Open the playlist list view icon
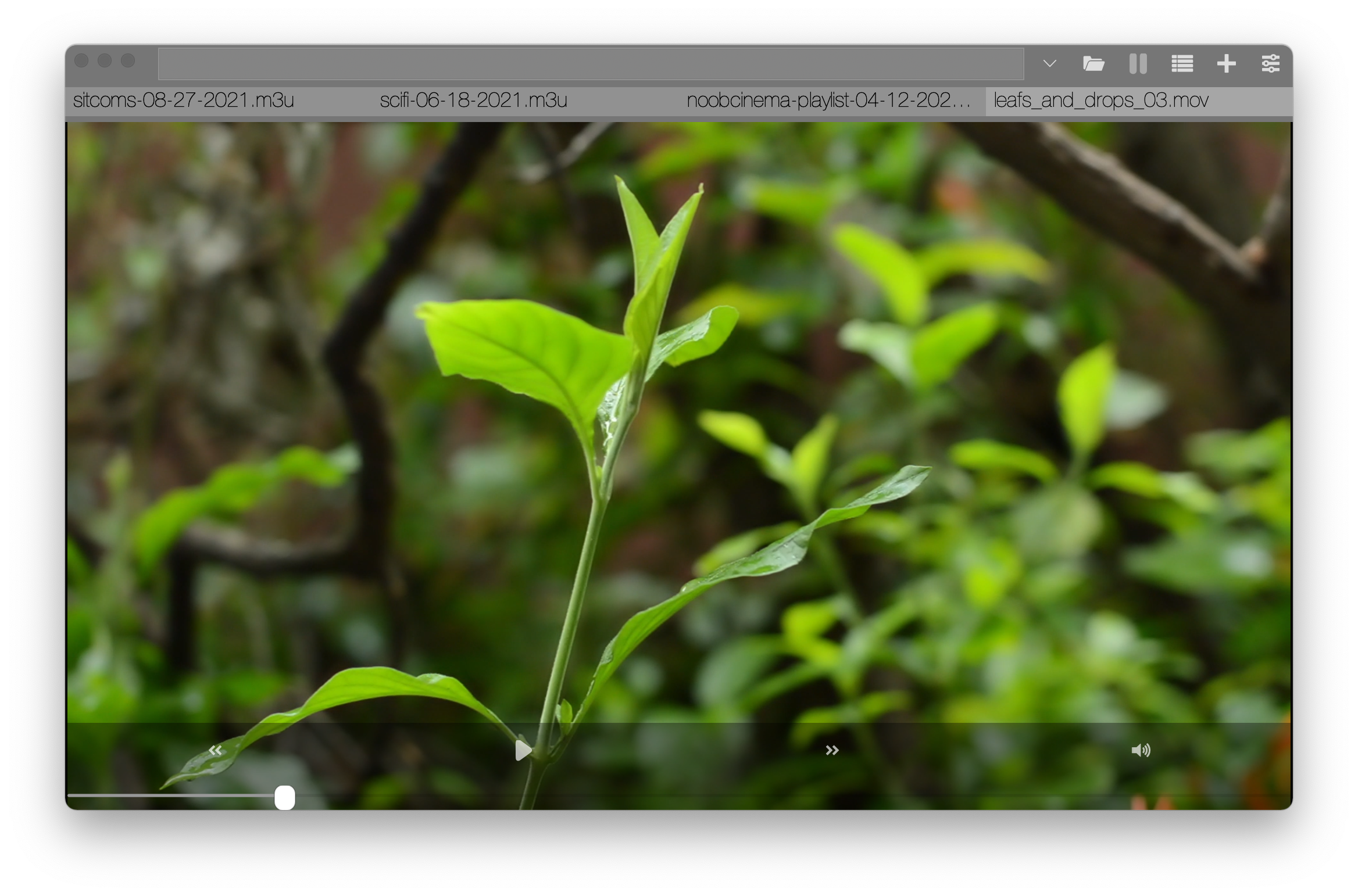Screen dimensions: 1358x896 (1182, 63)
